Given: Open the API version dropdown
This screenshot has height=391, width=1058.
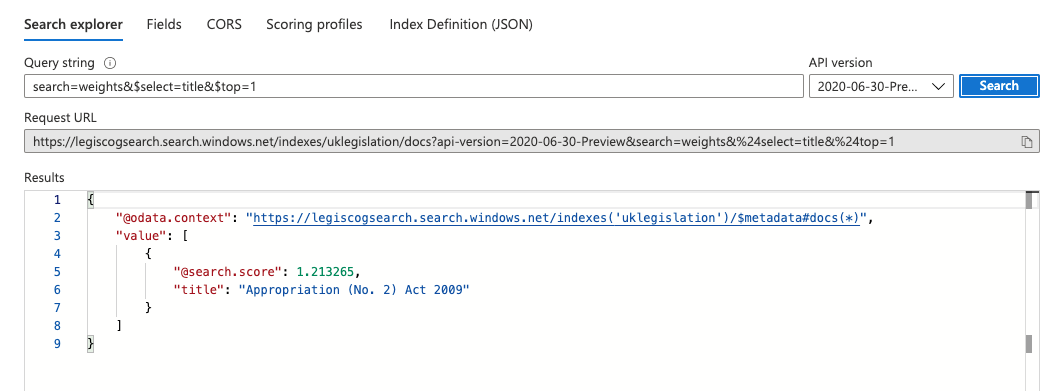Looking at the screenshot, I should click(881, 86).
